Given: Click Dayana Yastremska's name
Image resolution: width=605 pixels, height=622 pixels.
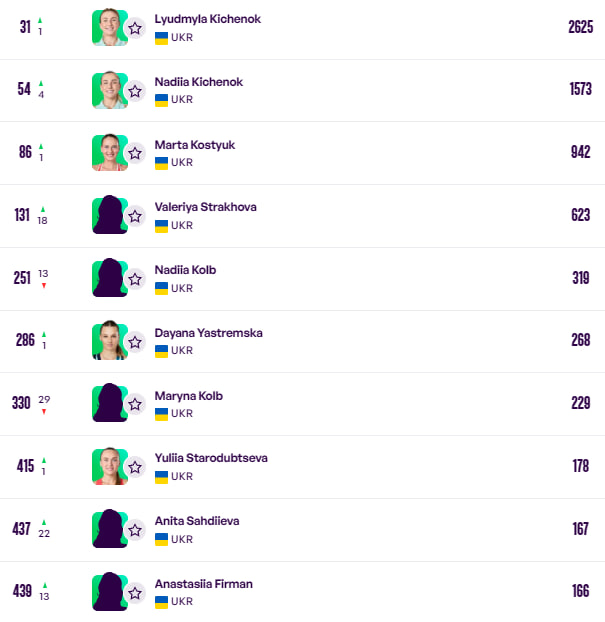Looking at the screenshot, I should pyautogui.click(x=208, y=333).
